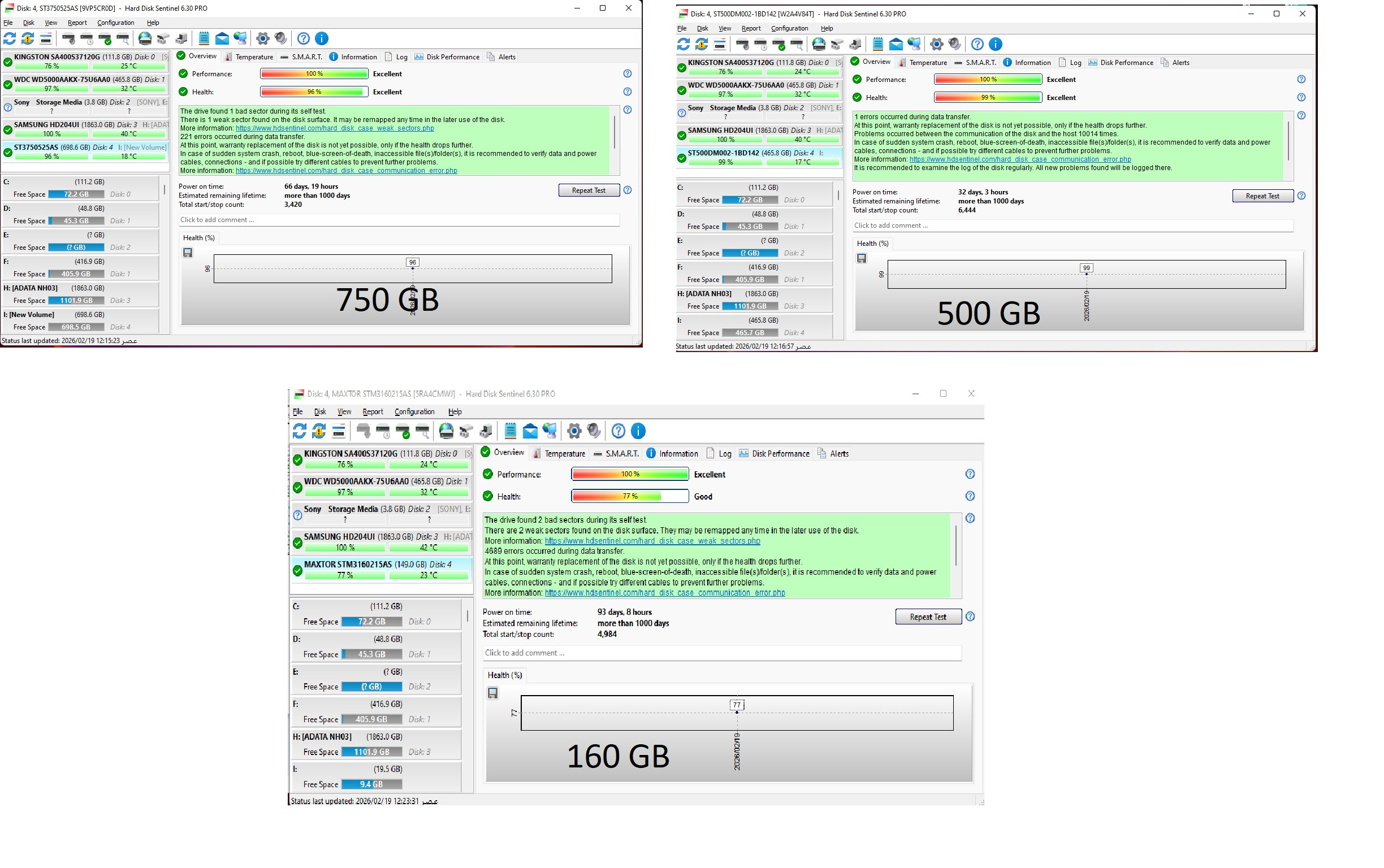
Task: Click the envelope email icon in MAXTOR window toolbar
Action: coord(530,431)
